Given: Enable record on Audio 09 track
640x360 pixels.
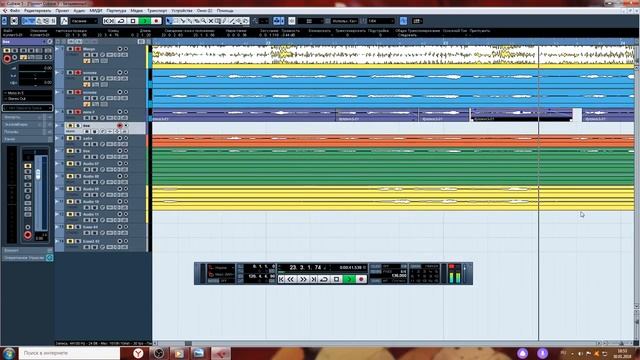Looking at the screenshot, I should (120, 189).
